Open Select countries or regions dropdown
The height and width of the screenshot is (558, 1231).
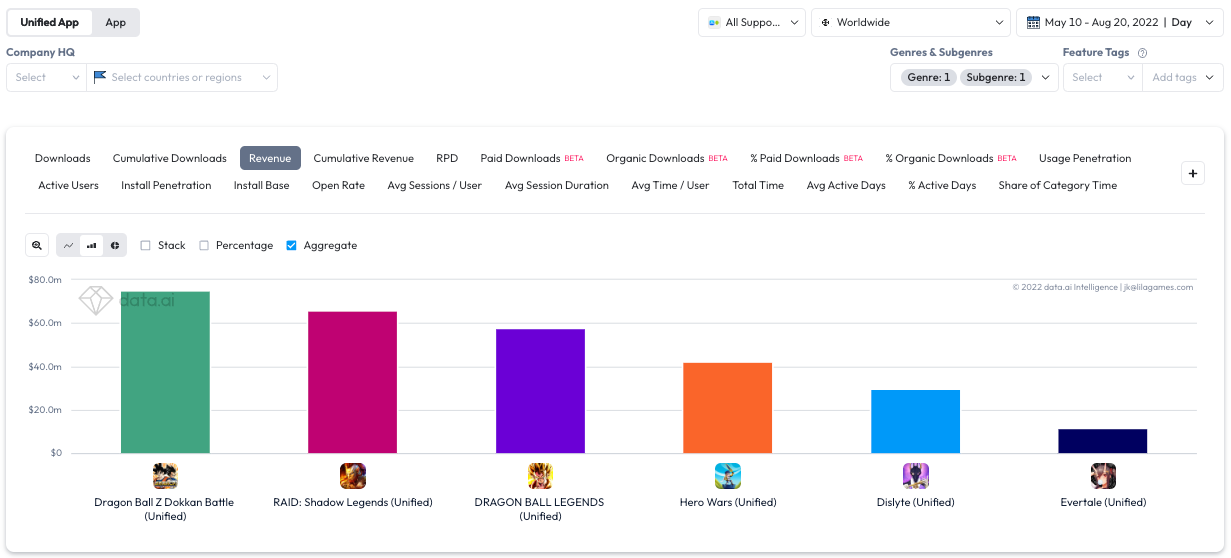point(182,77)
